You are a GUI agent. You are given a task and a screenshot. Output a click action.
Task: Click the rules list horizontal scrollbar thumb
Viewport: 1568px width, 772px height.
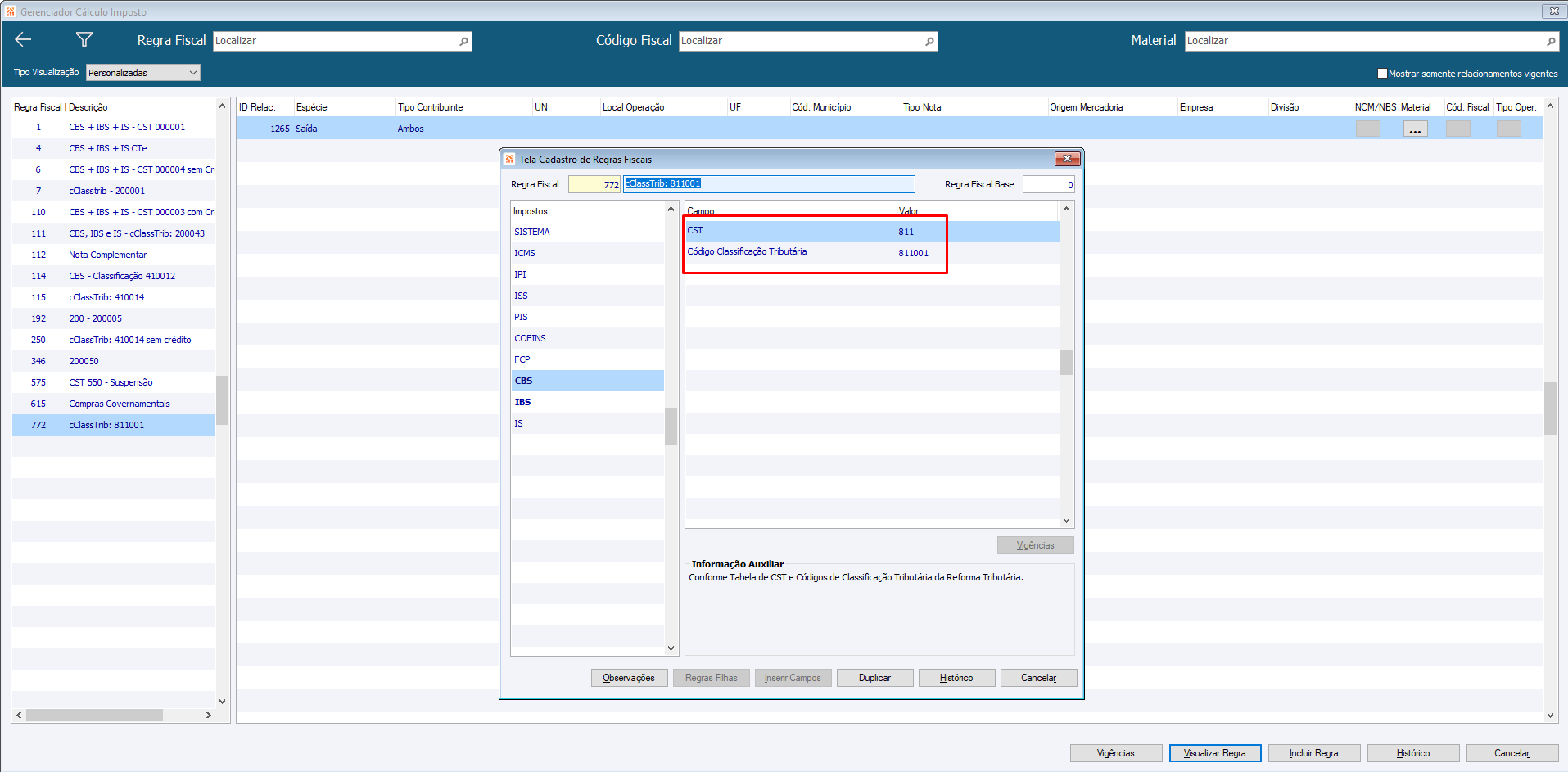94,715
